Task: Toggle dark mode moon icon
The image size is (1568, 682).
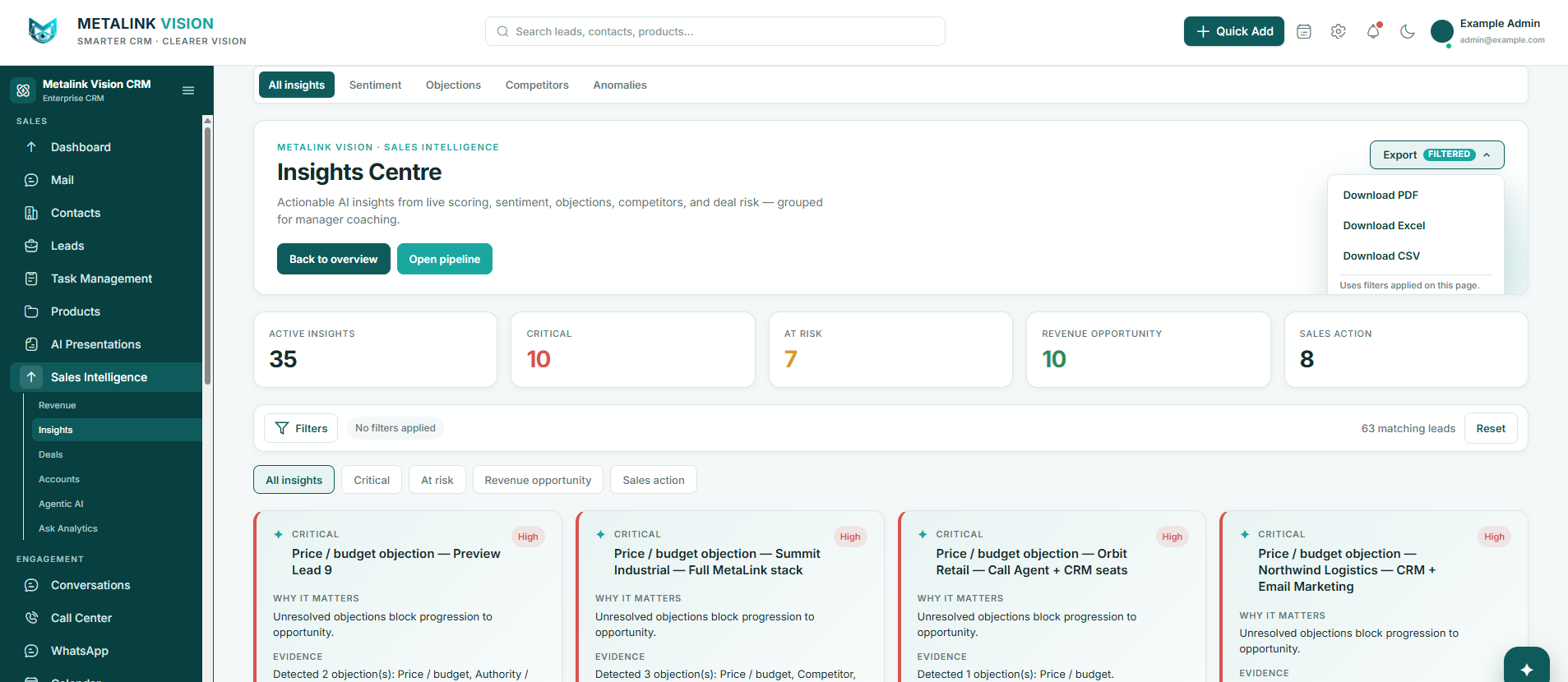Action: coord(1408,32)
